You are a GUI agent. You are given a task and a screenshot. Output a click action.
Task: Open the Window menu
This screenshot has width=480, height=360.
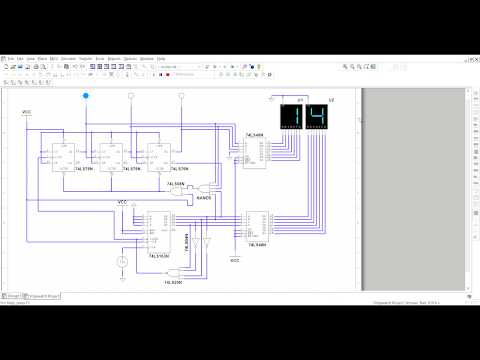point(147,59)
